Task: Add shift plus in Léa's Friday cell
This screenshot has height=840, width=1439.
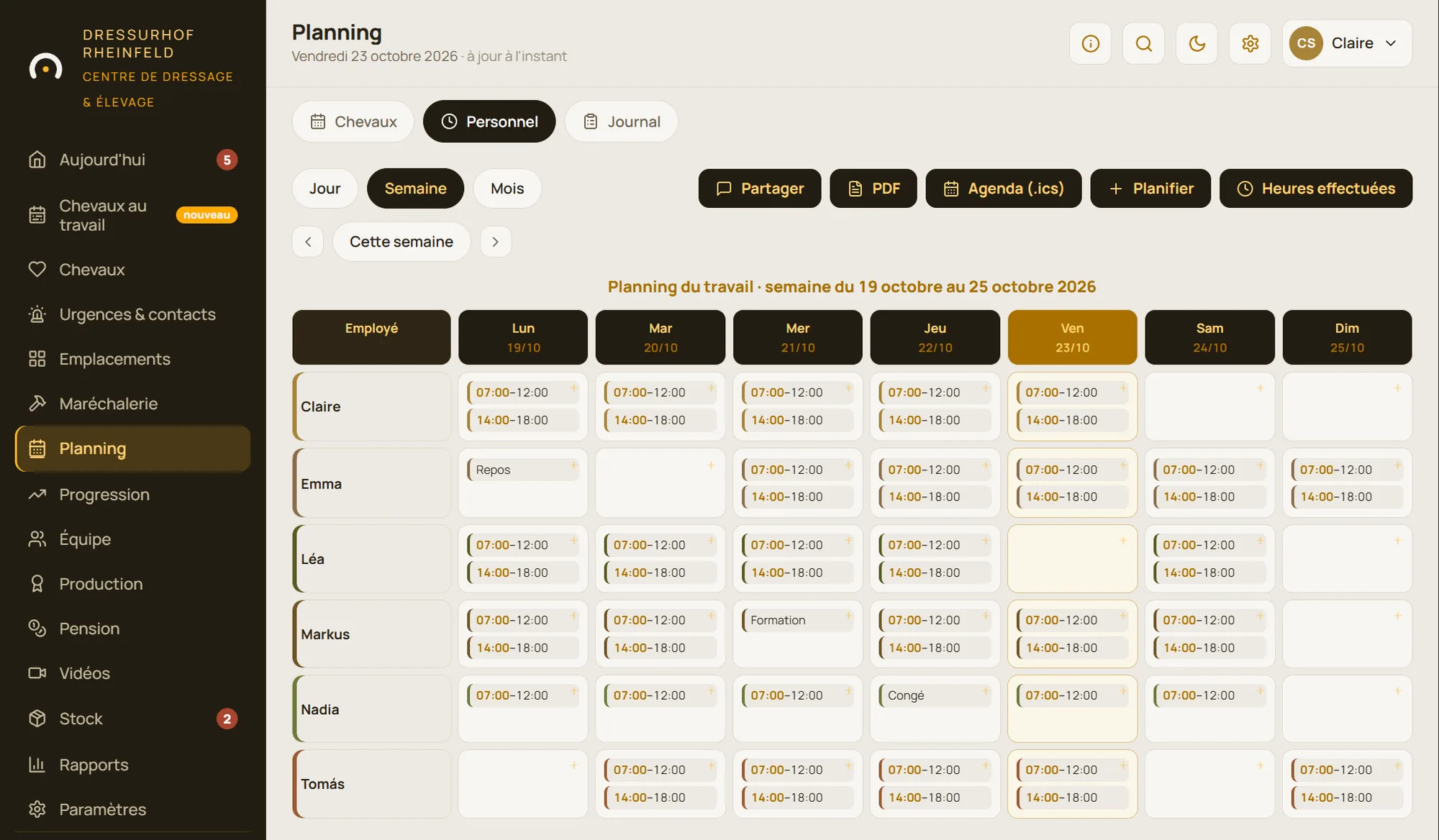Action: pos(1122,541)
